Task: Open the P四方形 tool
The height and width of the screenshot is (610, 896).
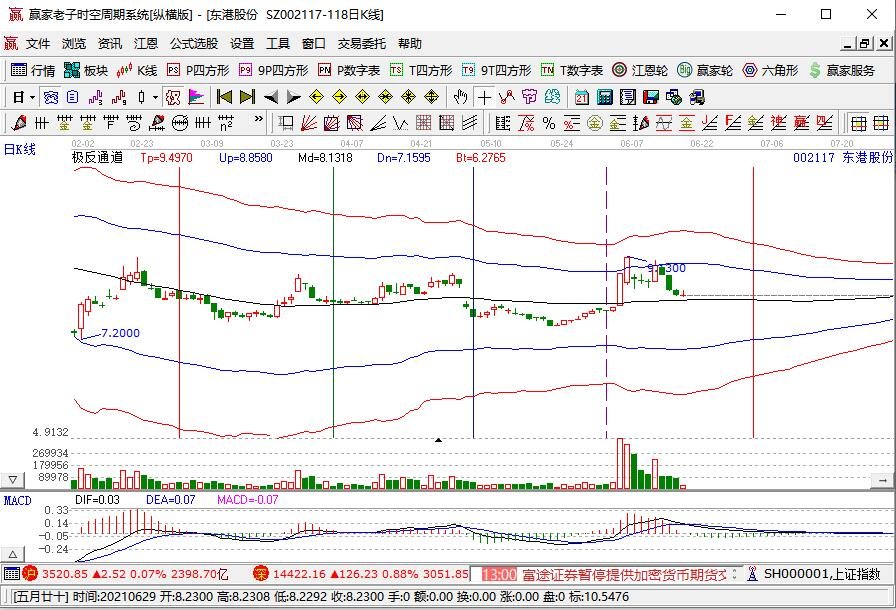Action: (198, 70)
